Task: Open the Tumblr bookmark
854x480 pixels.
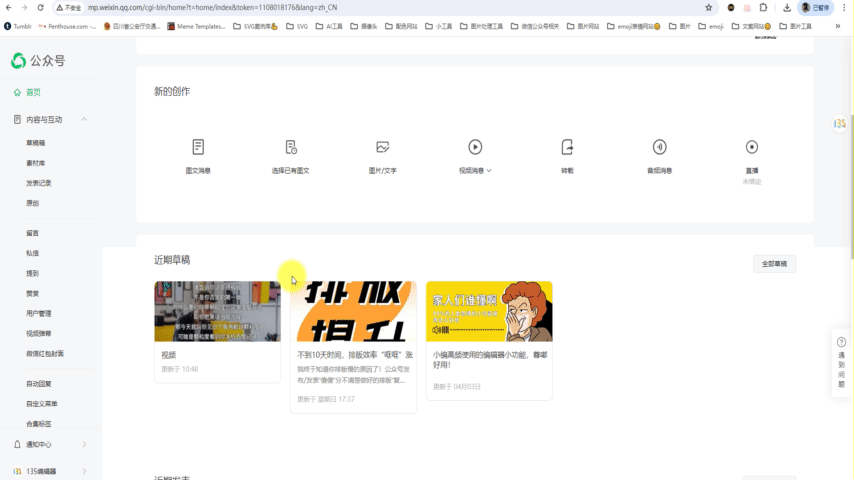Action: (x=18, y=26)
